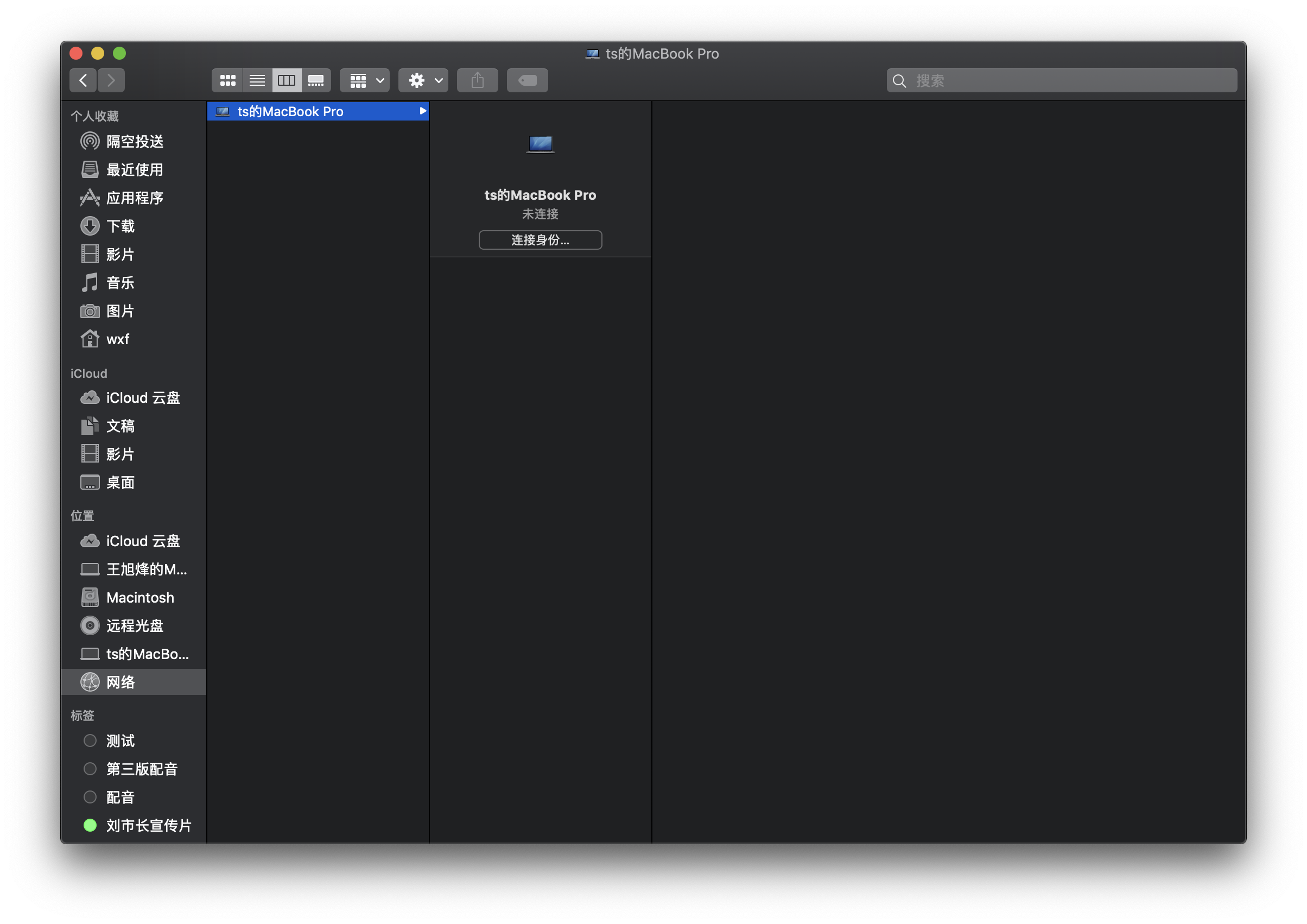Switch to gallery view mode
The width and height of the screenshot is (1307, 924).
pyautogui.click(x=316, y=80)
